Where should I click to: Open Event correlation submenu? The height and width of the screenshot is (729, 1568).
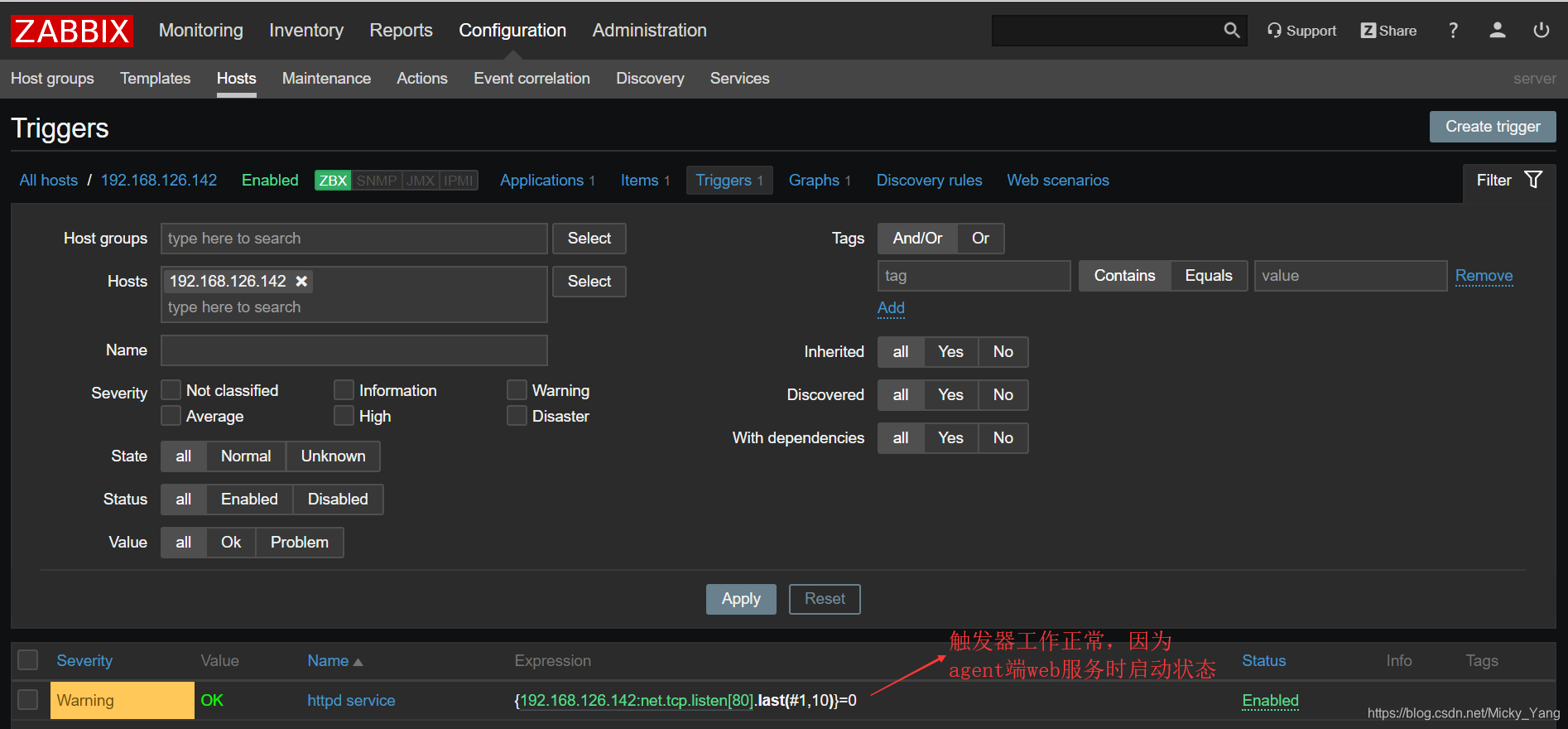pos(531,79)
